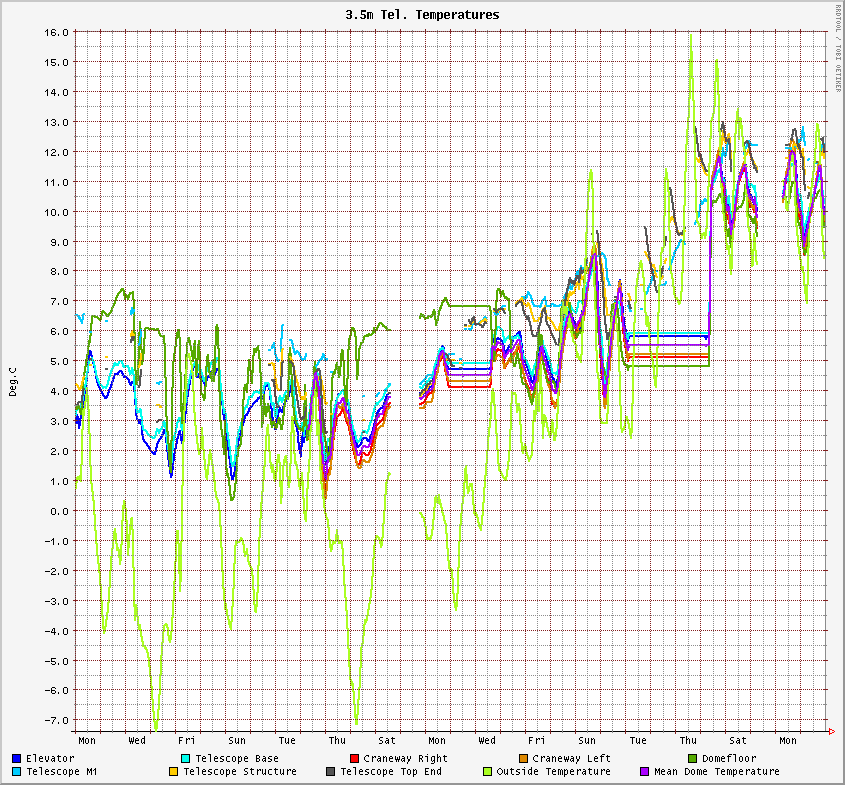Click the 'Mean Dome Temperature' legend text
845x785 pixels.
click(716, 772)
